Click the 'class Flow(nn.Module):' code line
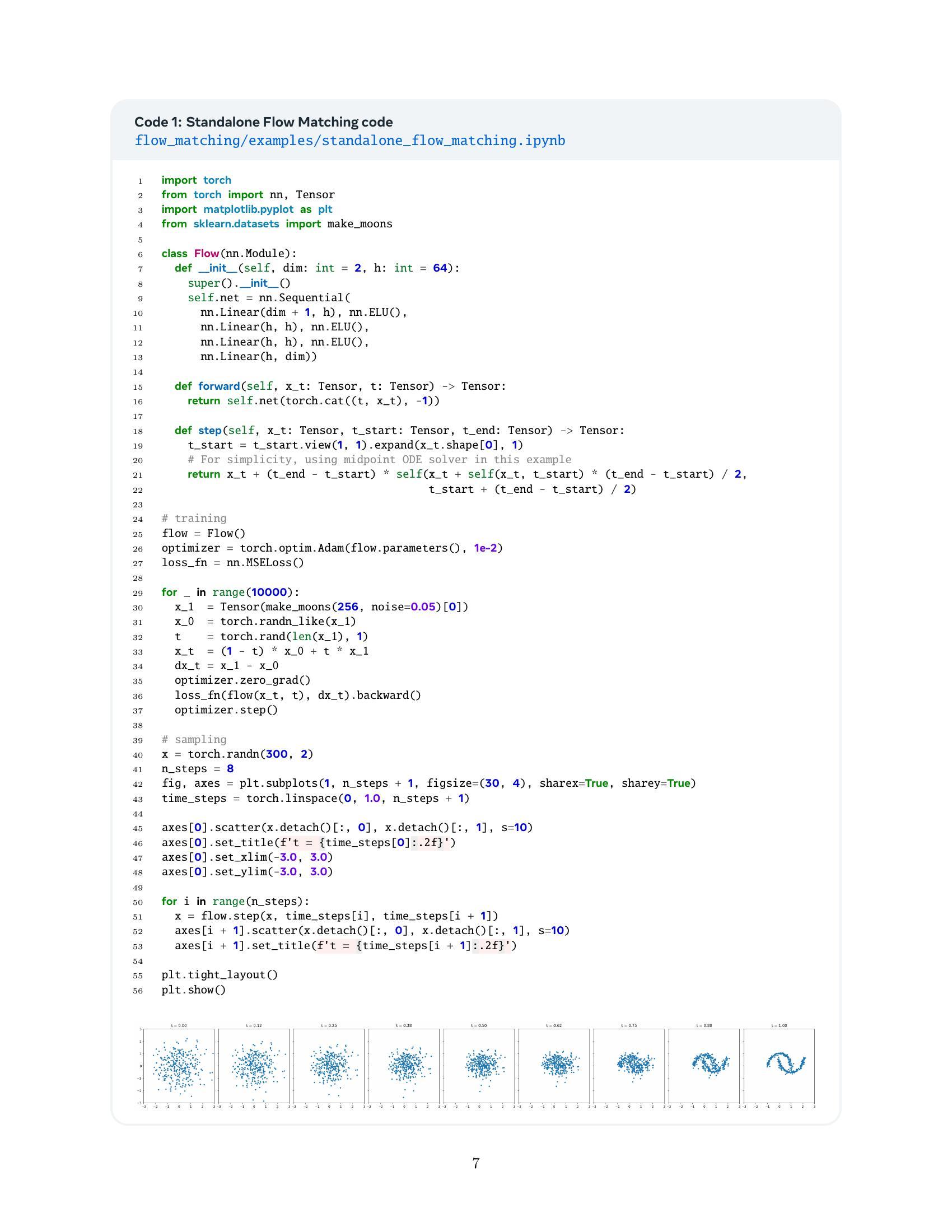Image resolution: width=952 pixels, height=1232 pixels. pos(229,253)
